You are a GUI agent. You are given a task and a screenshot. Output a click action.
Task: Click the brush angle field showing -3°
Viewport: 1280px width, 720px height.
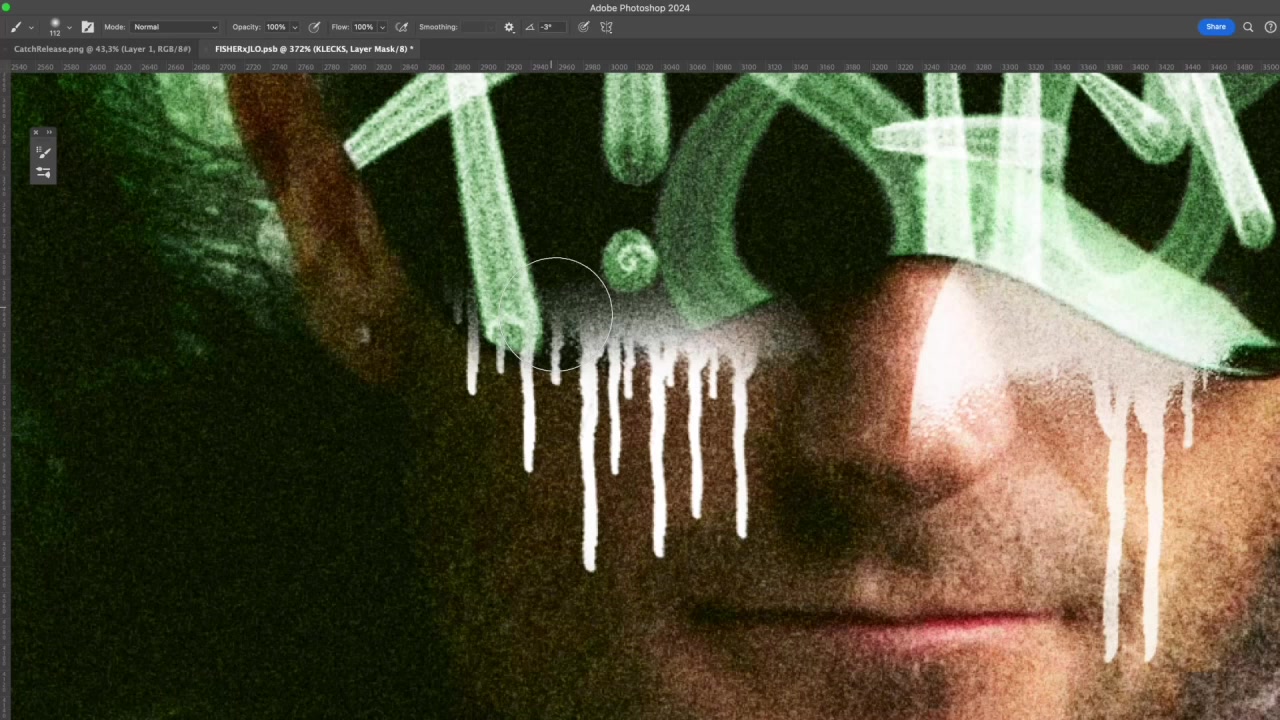(x=553, y=27)
